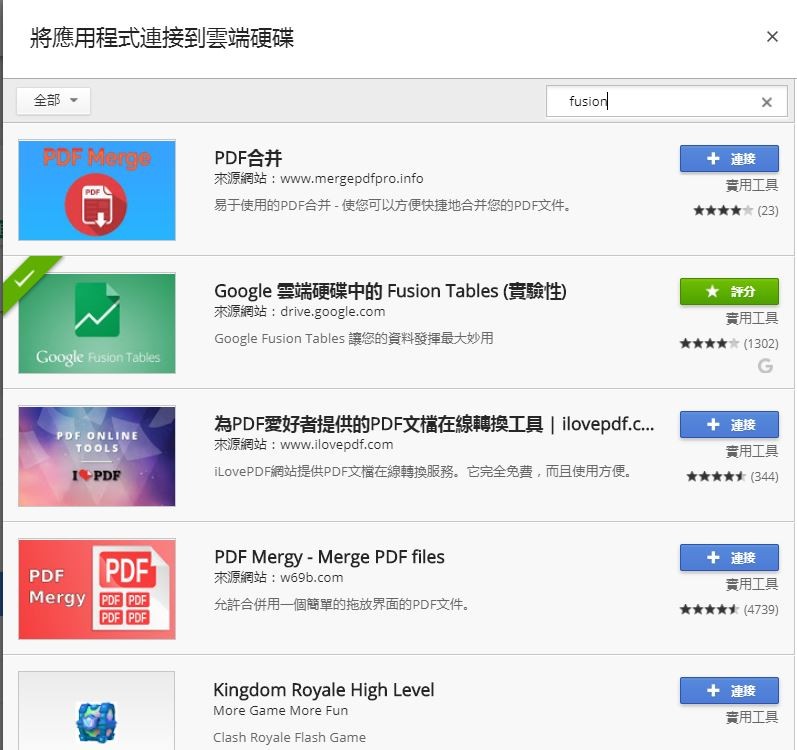Open Kingdom Royale High Level thumbnail
The height and width of the screenshot is (750, 797).
pos(97,710)
